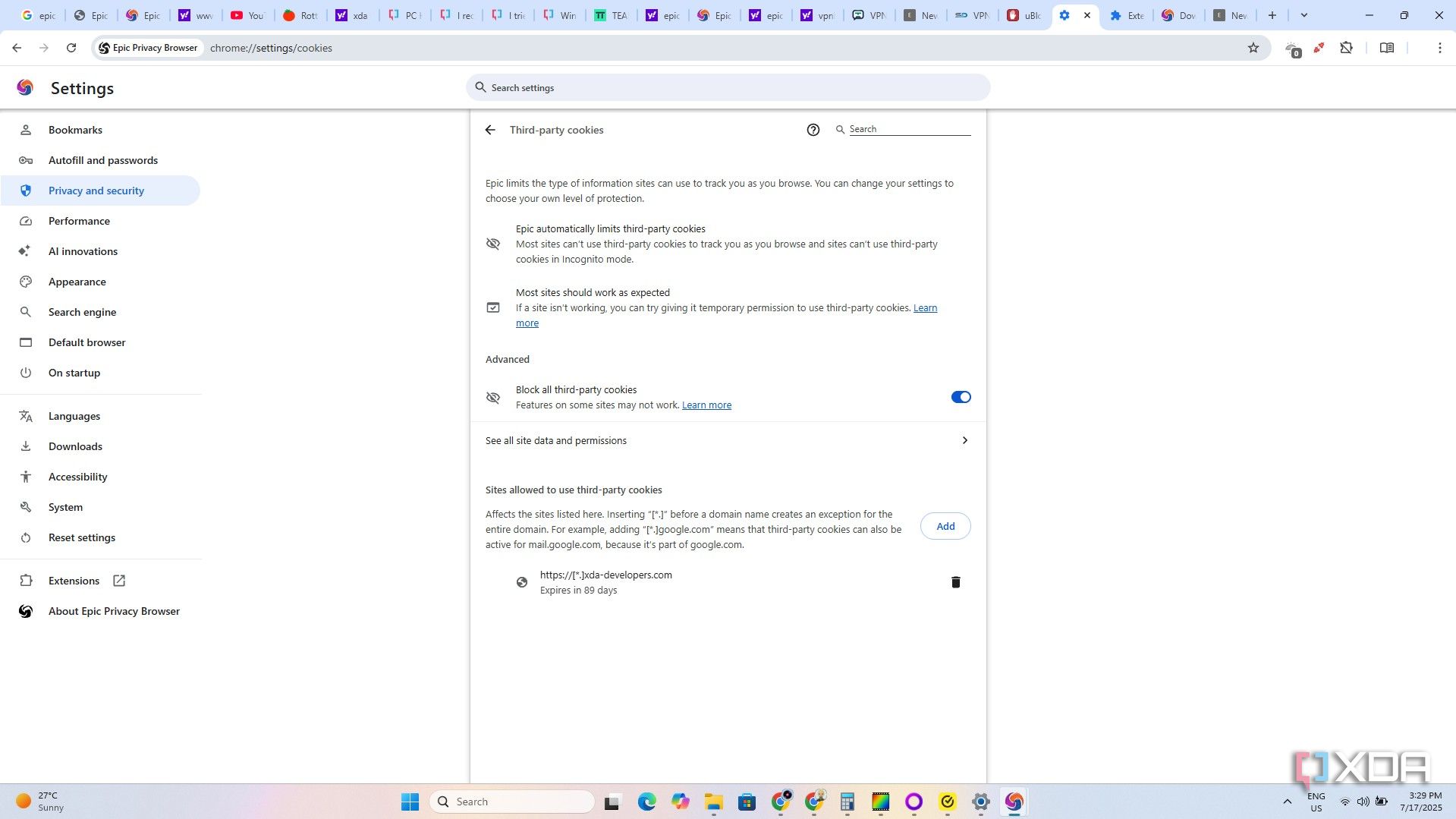Viewport: 1456px width, 819px height.
Task: Add a site allowed third-party cookies
Action: click(x=945, y=526)
